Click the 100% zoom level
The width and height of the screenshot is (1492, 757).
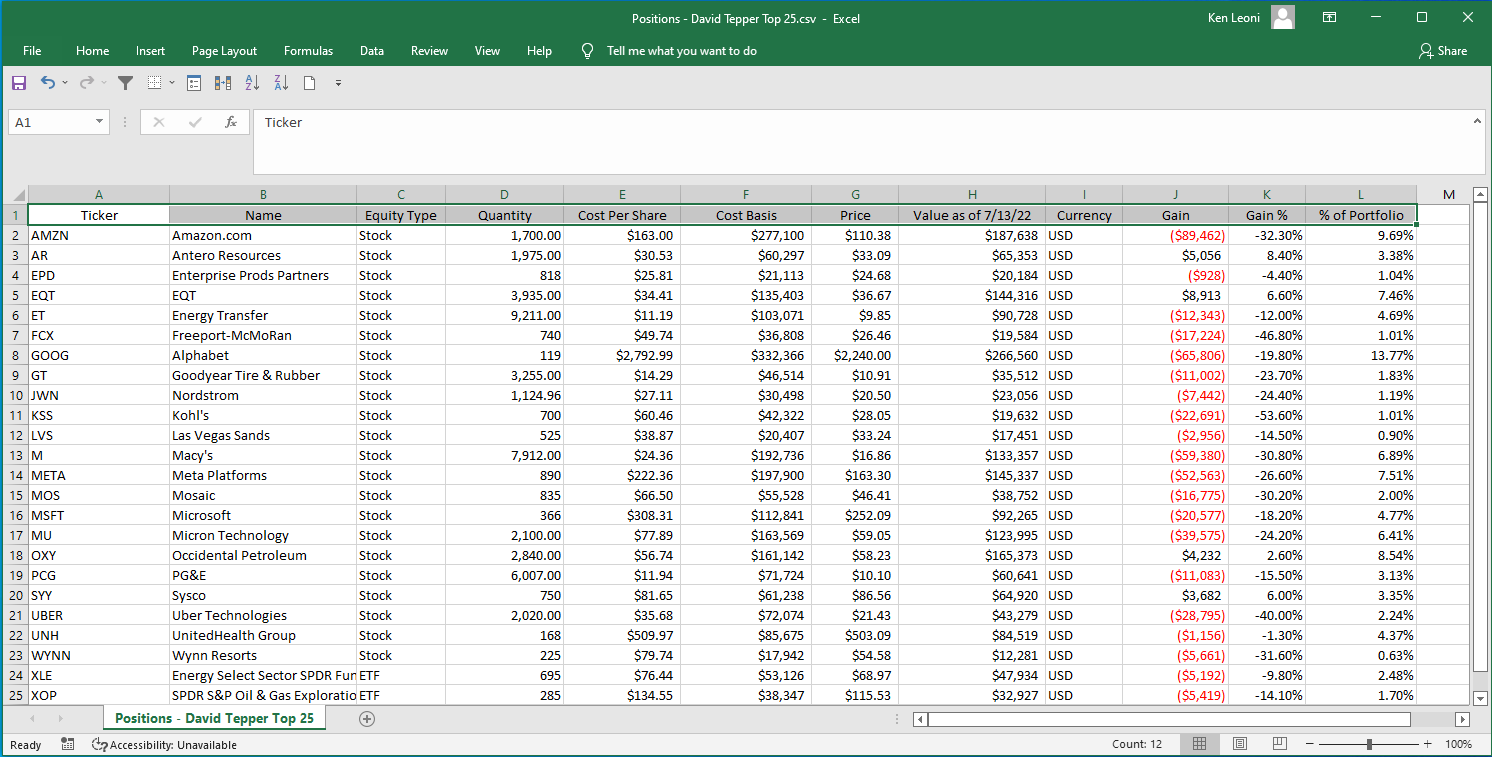click(x=1458, y=744)
